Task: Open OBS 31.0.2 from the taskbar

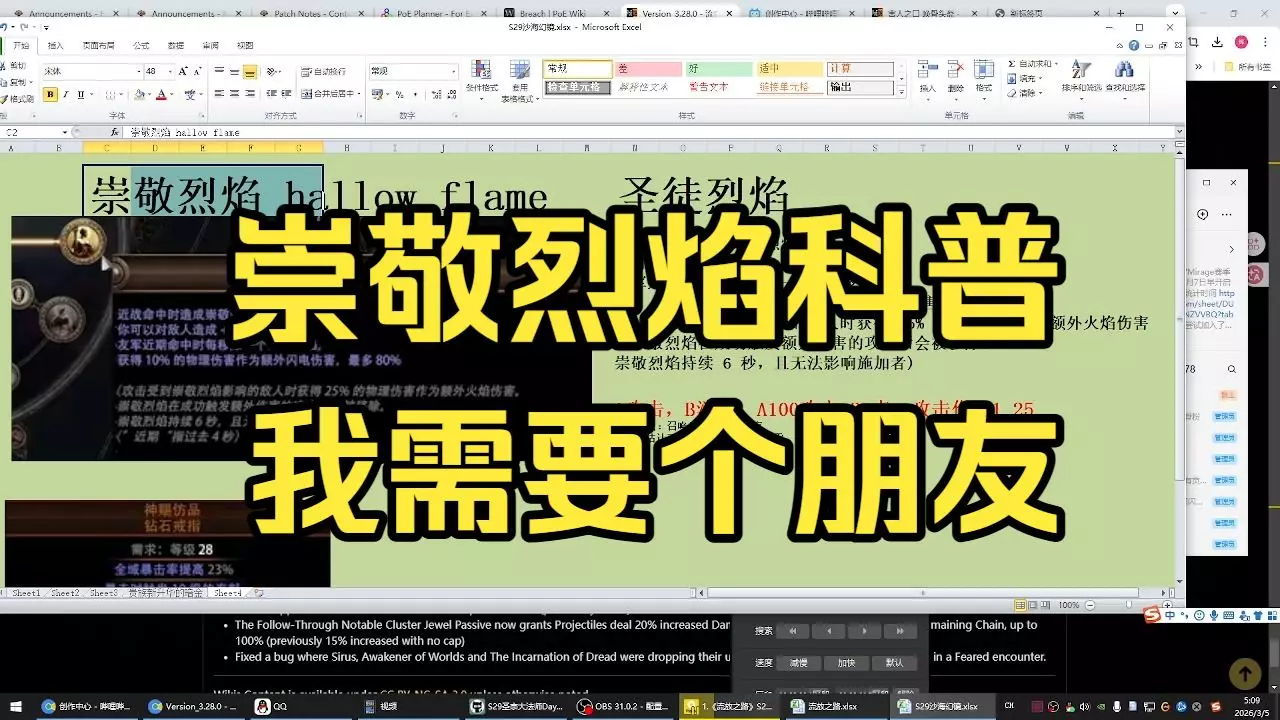Action: pos(621,706)
